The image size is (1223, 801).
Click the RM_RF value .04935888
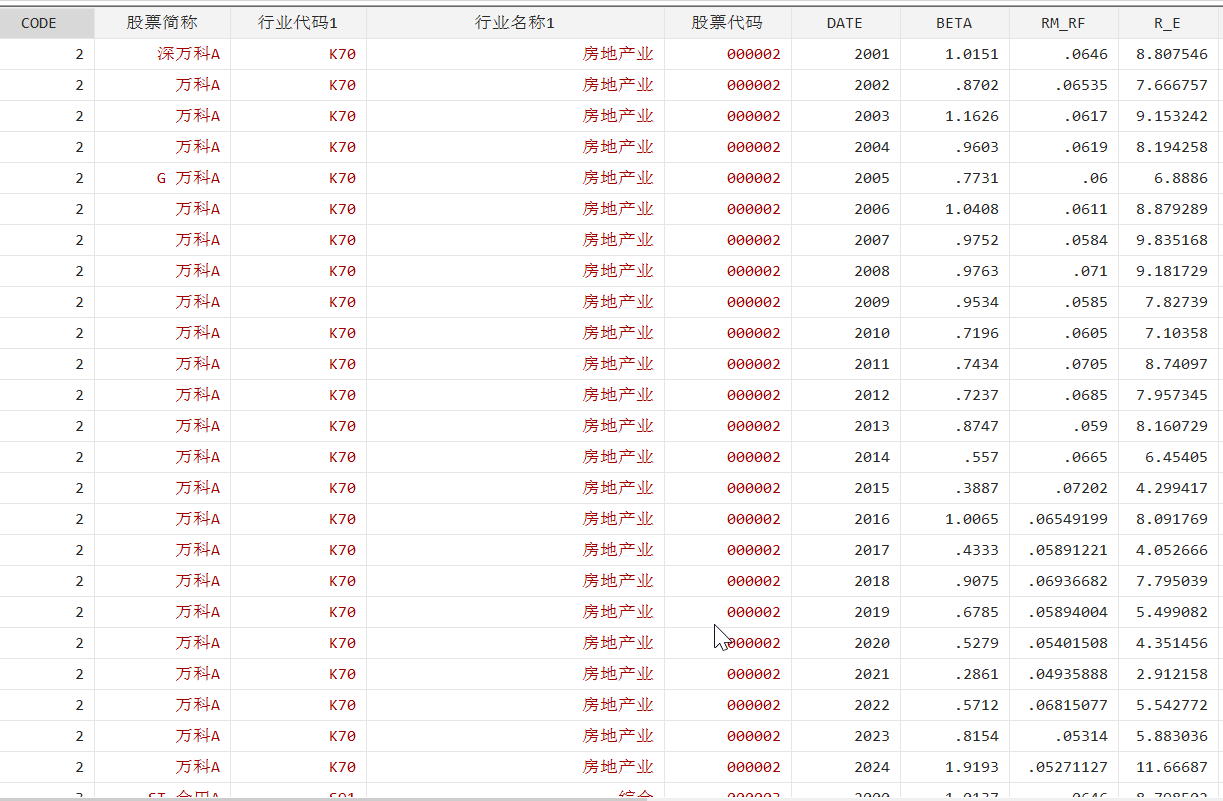1063,674
